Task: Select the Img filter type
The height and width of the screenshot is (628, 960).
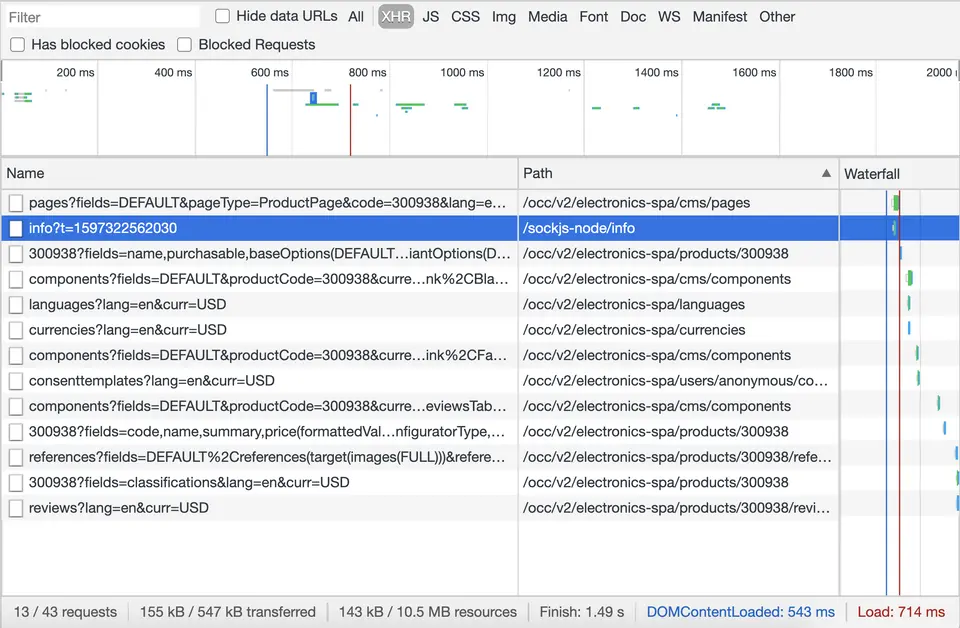Action: 503,17
